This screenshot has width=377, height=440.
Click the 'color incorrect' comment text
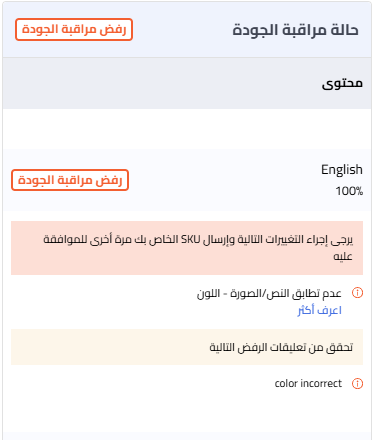pyautogui.click(x=308, y=383)
